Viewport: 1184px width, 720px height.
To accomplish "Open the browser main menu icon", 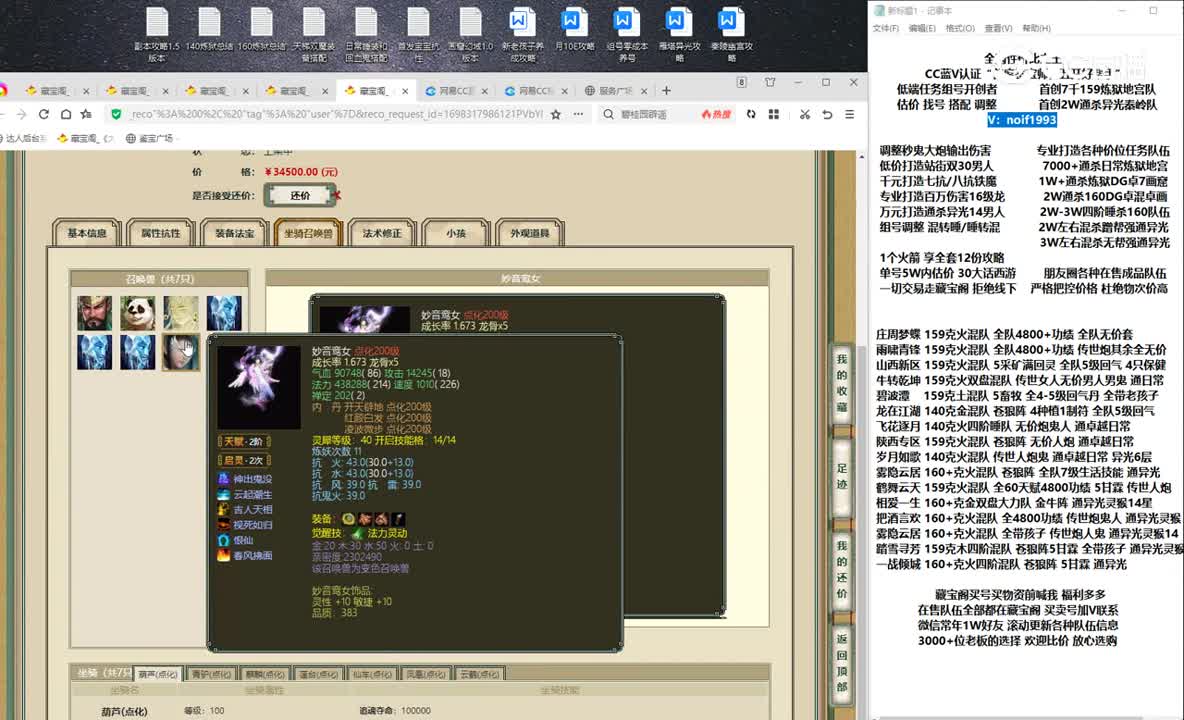I will (849, 114).
